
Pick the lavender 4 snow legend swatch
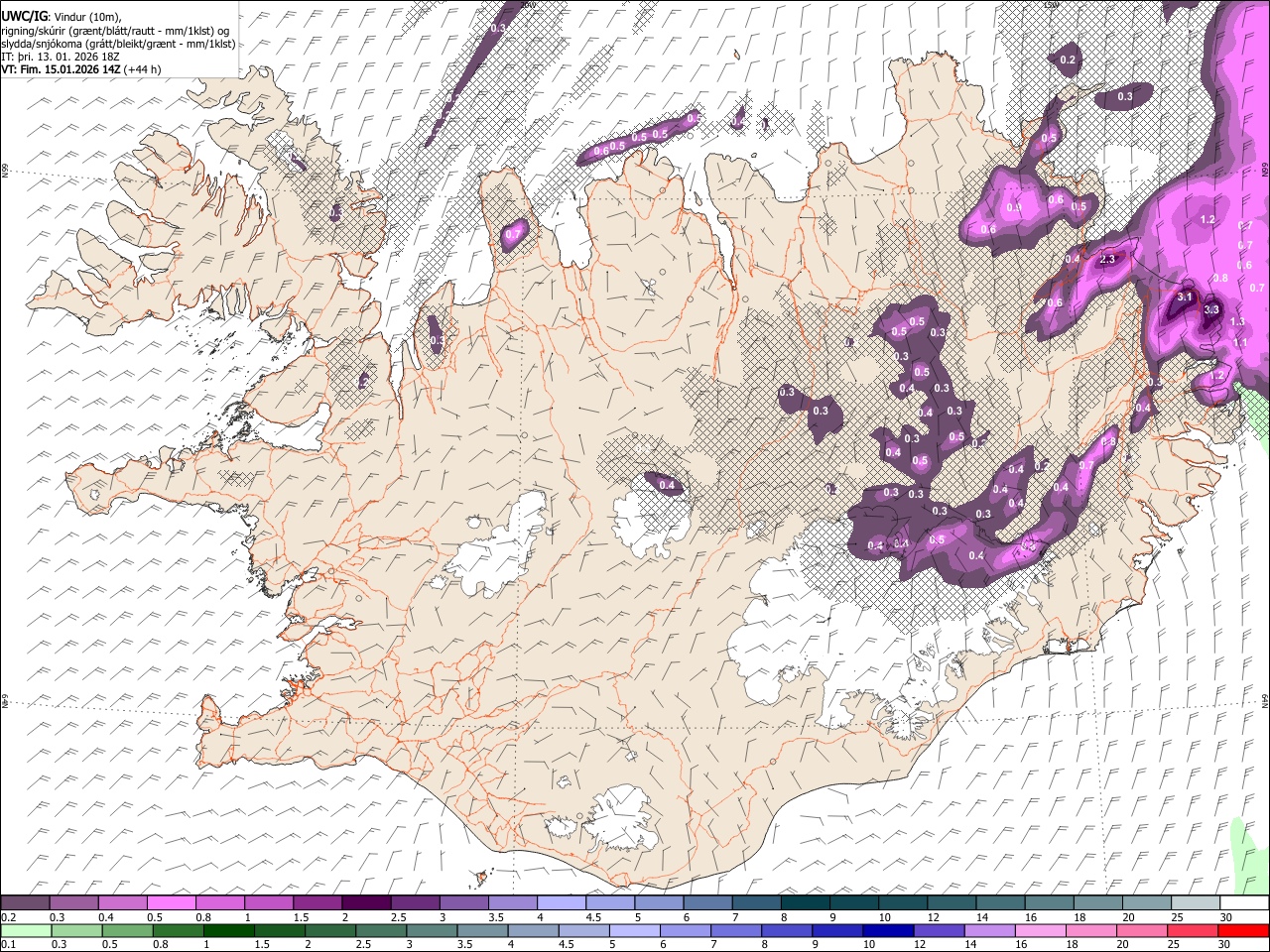562,903
